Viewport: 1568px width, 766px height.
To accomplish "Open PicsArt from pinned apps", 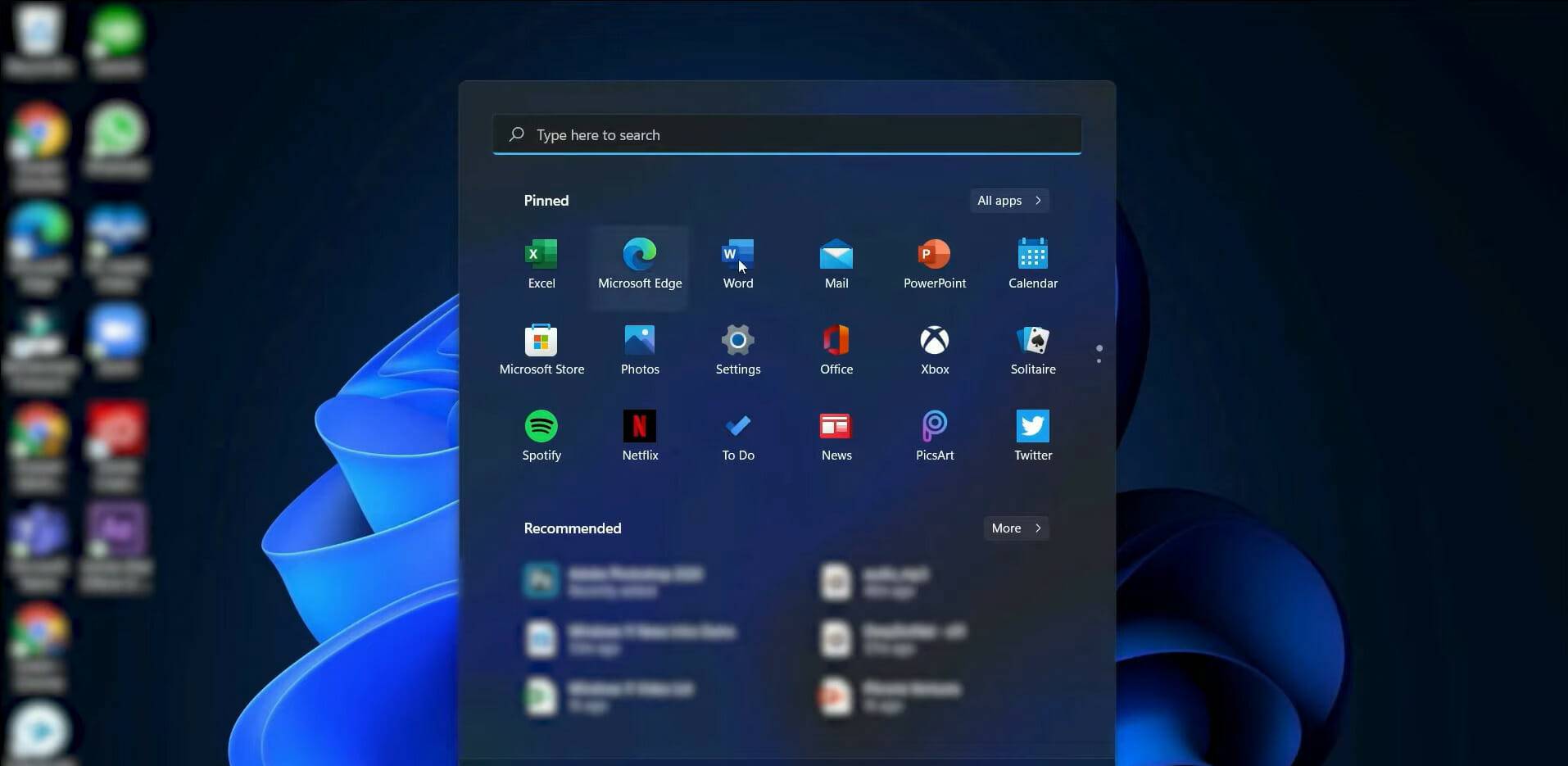I will (934, 434).
